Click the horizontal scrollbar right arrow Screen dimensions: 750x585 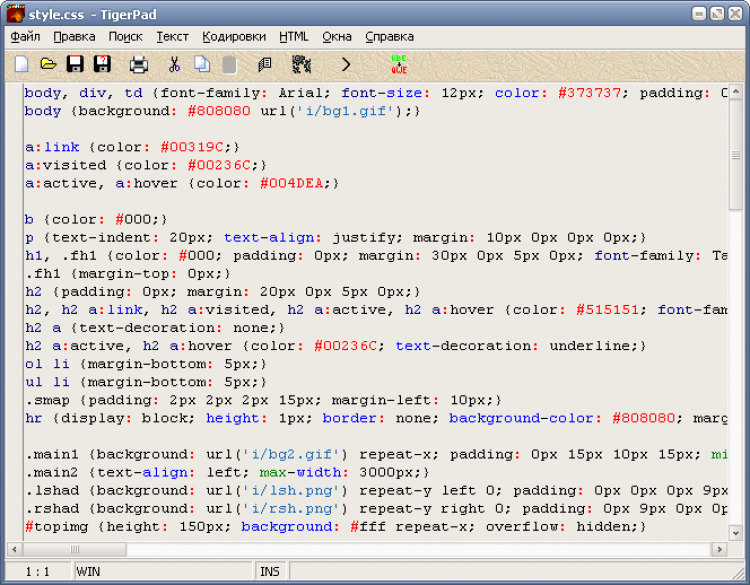pyautogui.click(x=719, y=549)
